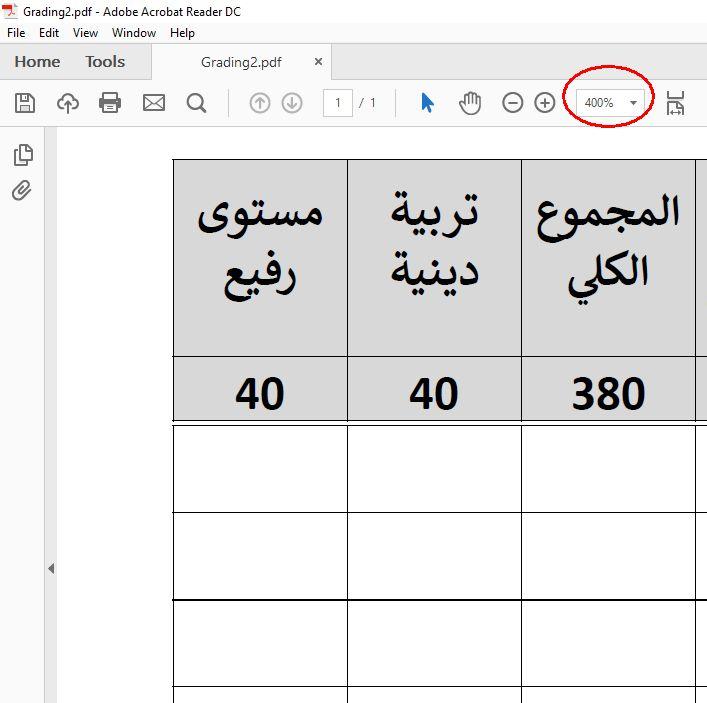707x703 pixels.
Task: Select the Hand pan tool
Action: pos(470,103)
